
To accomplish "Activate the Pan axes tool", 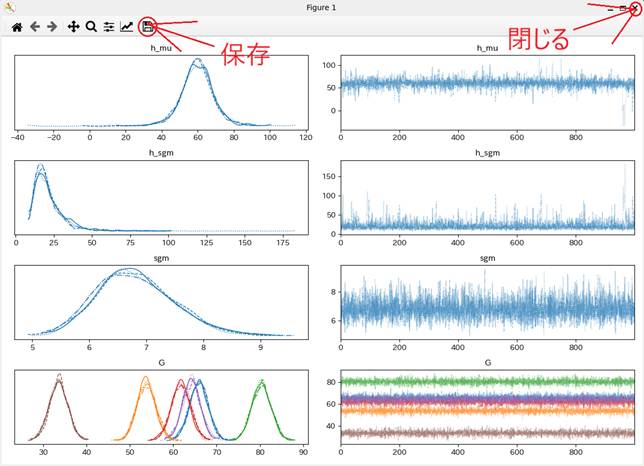I will (x=73, y=28).
